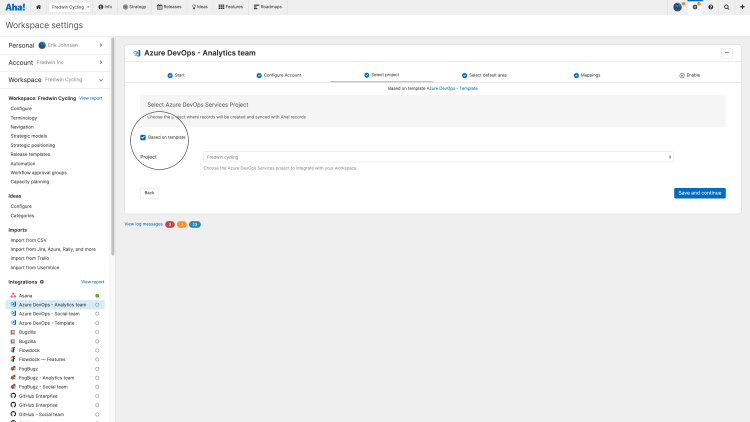750x422 pixels.
Task: Click the Integrations add gear icon
Action: [x=42, y=282]
